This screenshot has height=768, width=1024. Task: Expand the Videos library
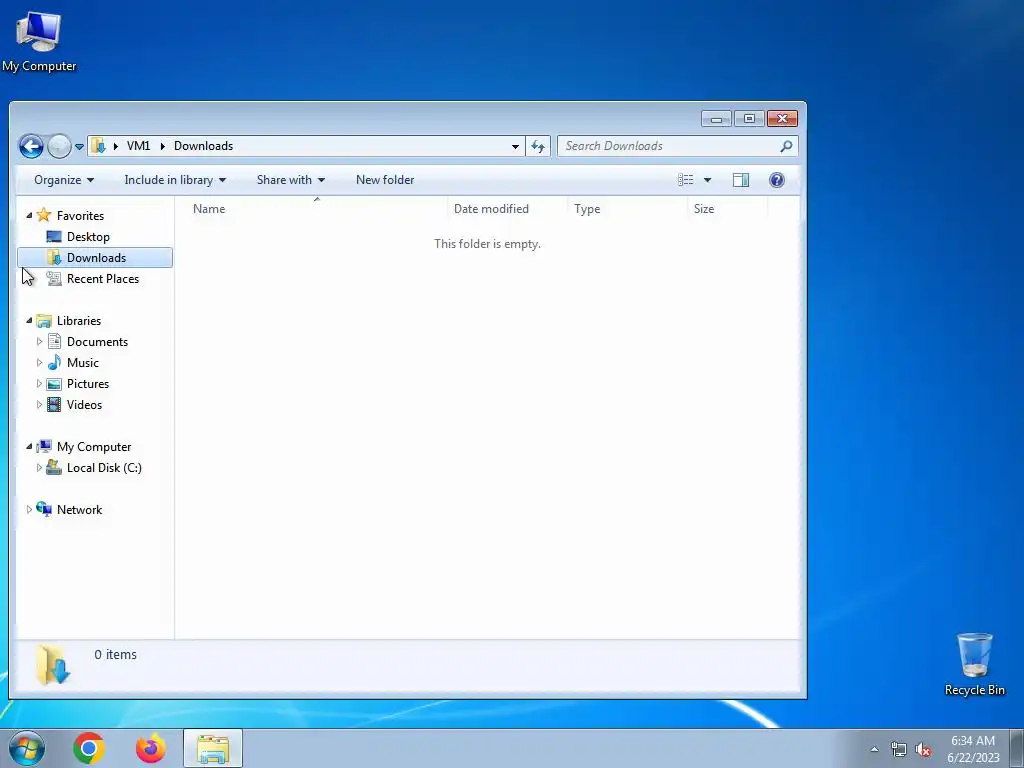[39, 405]
